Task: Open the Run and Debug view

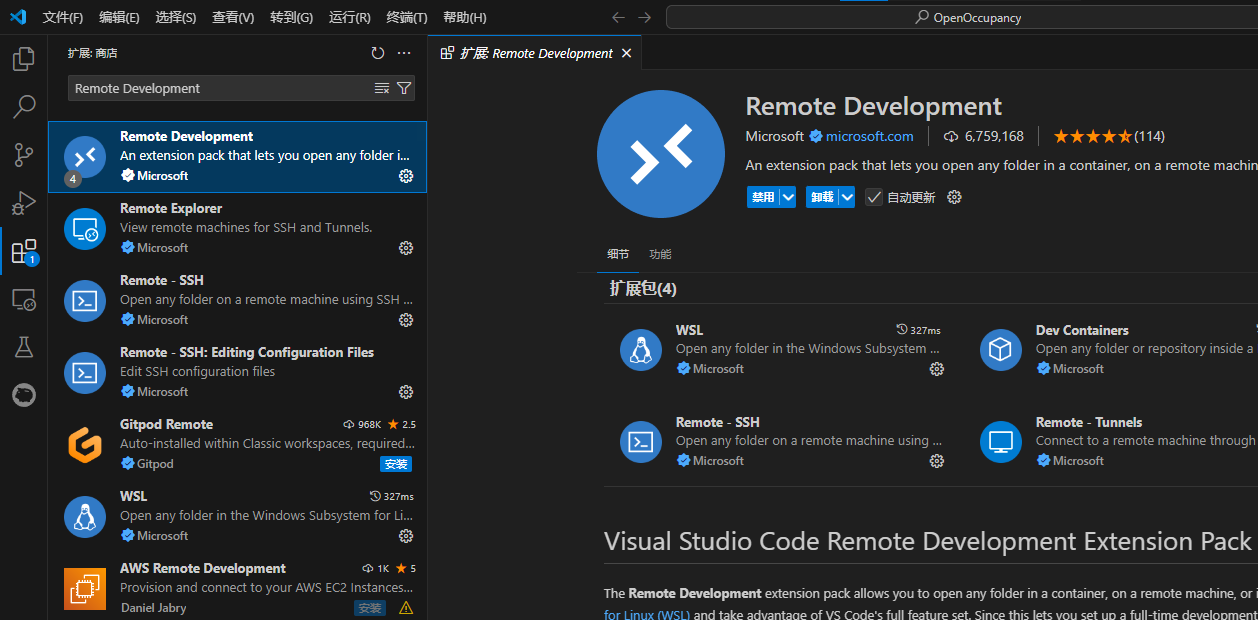Action: click(23, 203)
